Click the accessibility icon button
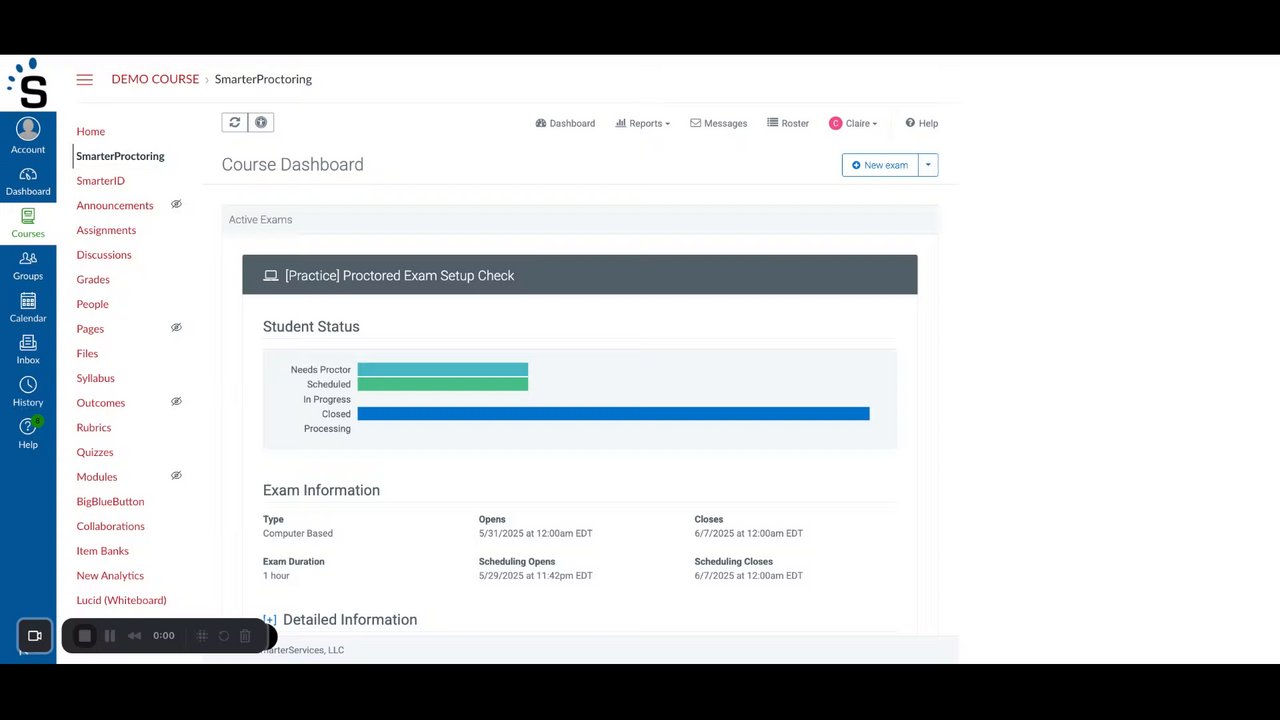 click(261, 122)
